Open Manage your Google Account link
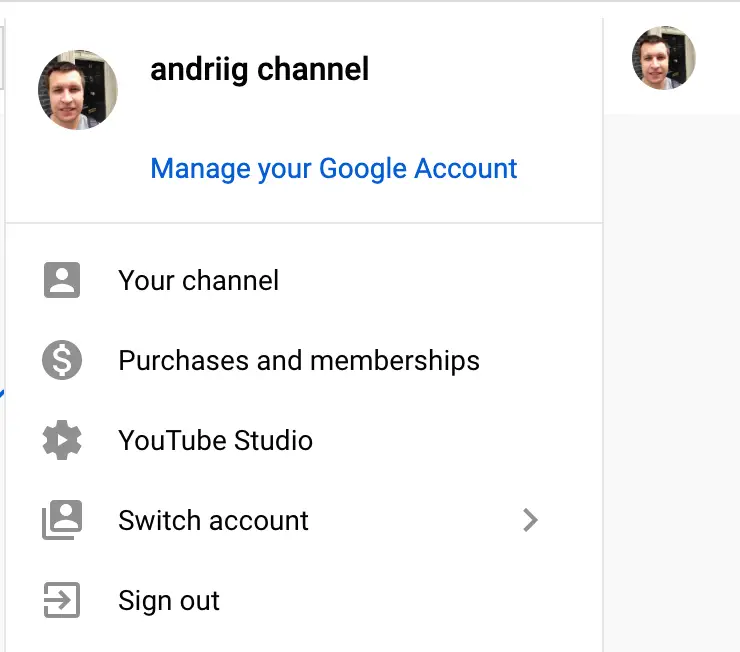Screen dimensions: 740x652 [333, 168]
